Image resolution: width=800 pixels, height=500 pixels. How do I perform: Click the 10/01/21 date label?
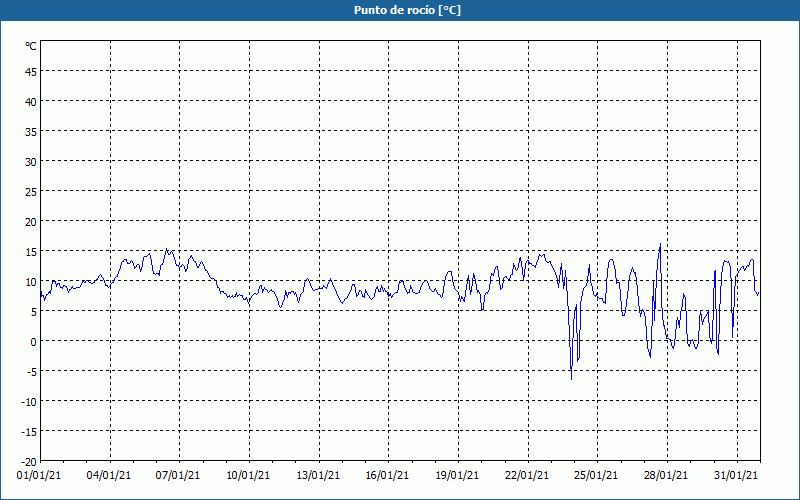(x=248, y=476)
